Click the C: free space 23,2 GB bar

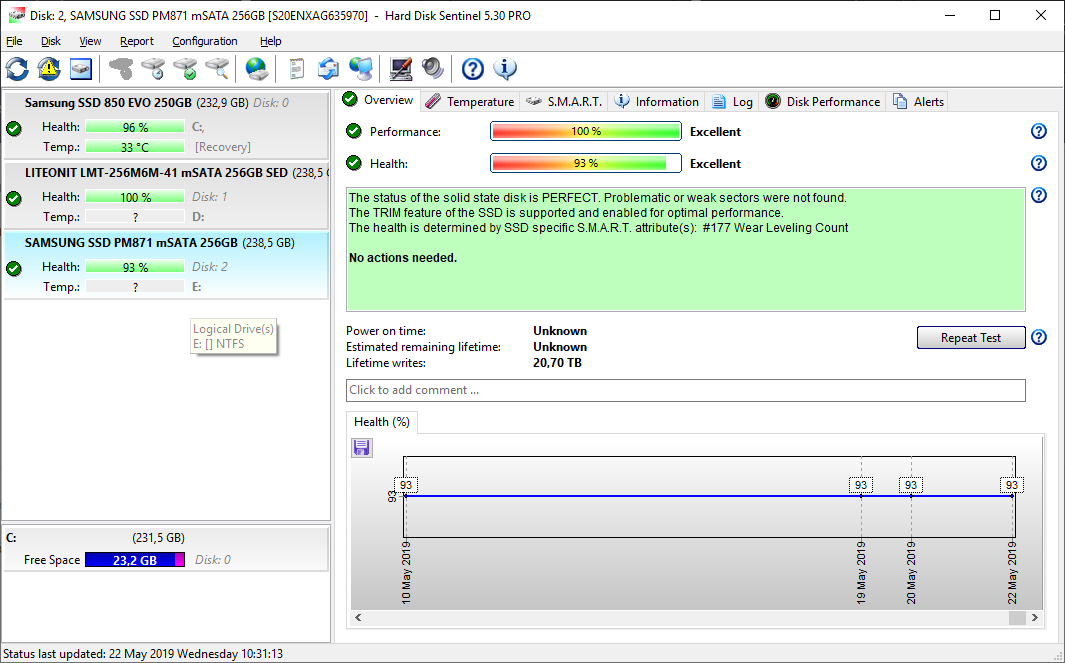click(x=134, y=560)
